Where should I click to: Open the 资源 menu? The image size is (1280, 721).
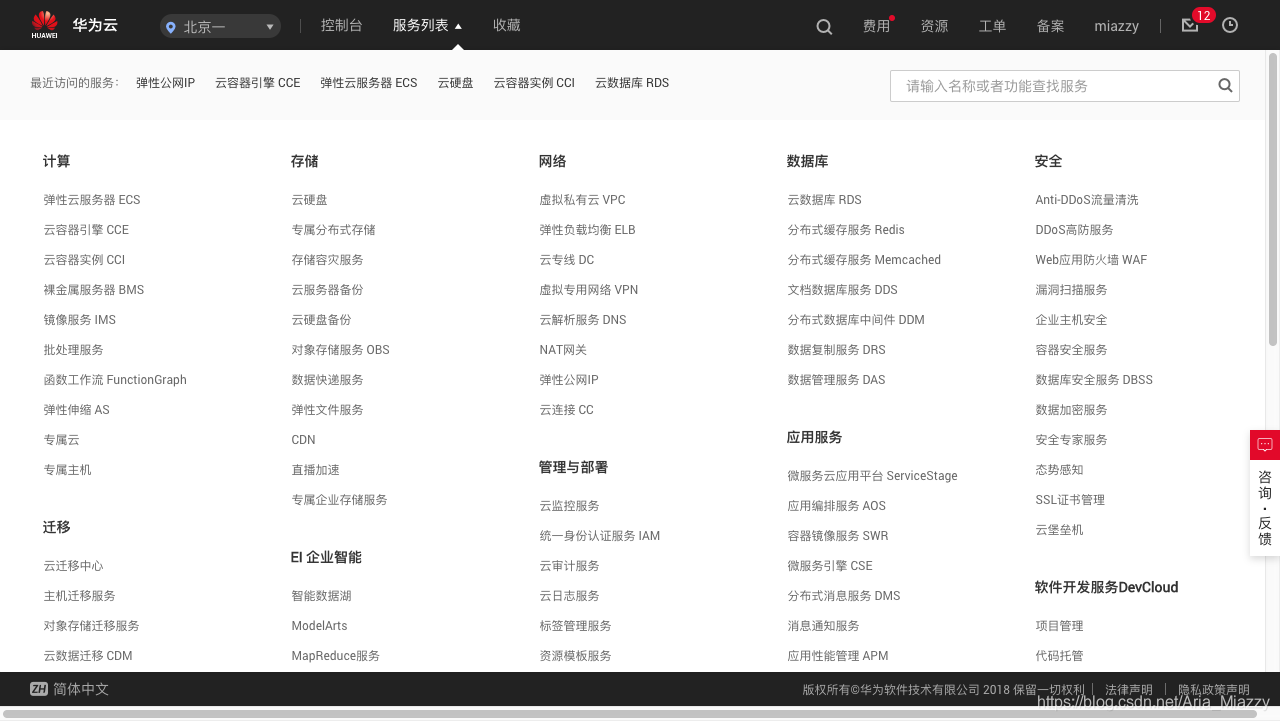[x=934, y=26]
